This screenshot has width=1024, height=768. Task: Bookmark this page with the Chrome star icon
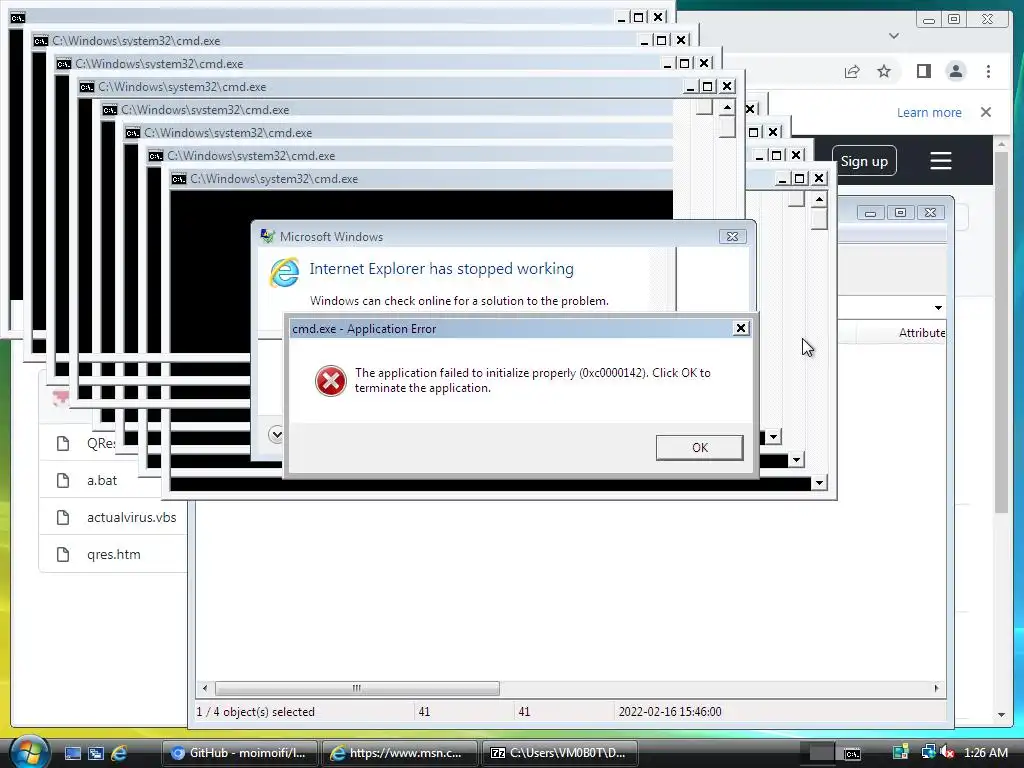(884, 71)
